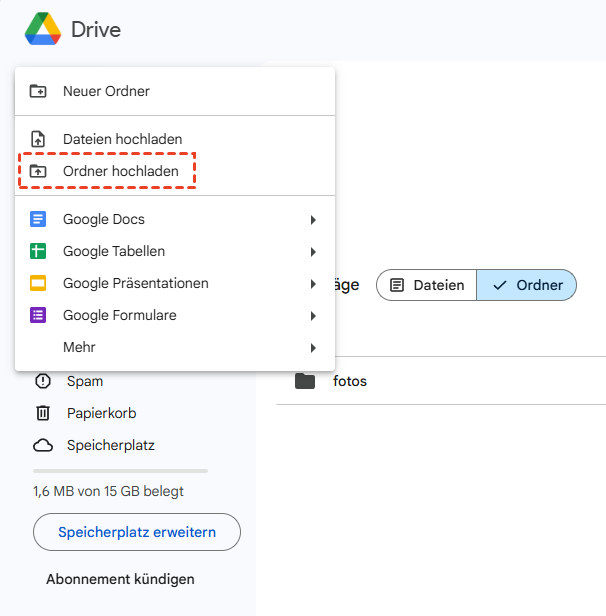Image resolution: width=606 pixels, height=616 pixels.
Task: Click the Google Tabellen green icon
Action: (x=38, y=251)
